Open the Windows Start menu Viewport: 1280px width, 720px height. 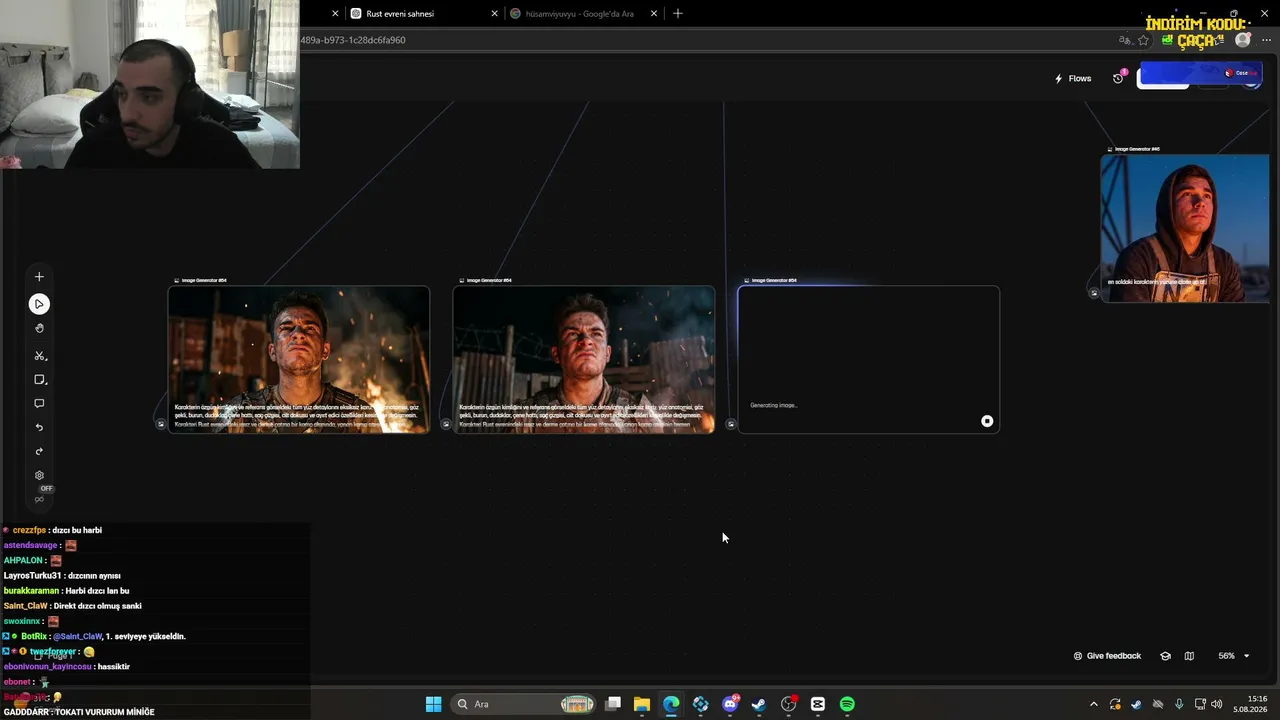click(433, 704)
